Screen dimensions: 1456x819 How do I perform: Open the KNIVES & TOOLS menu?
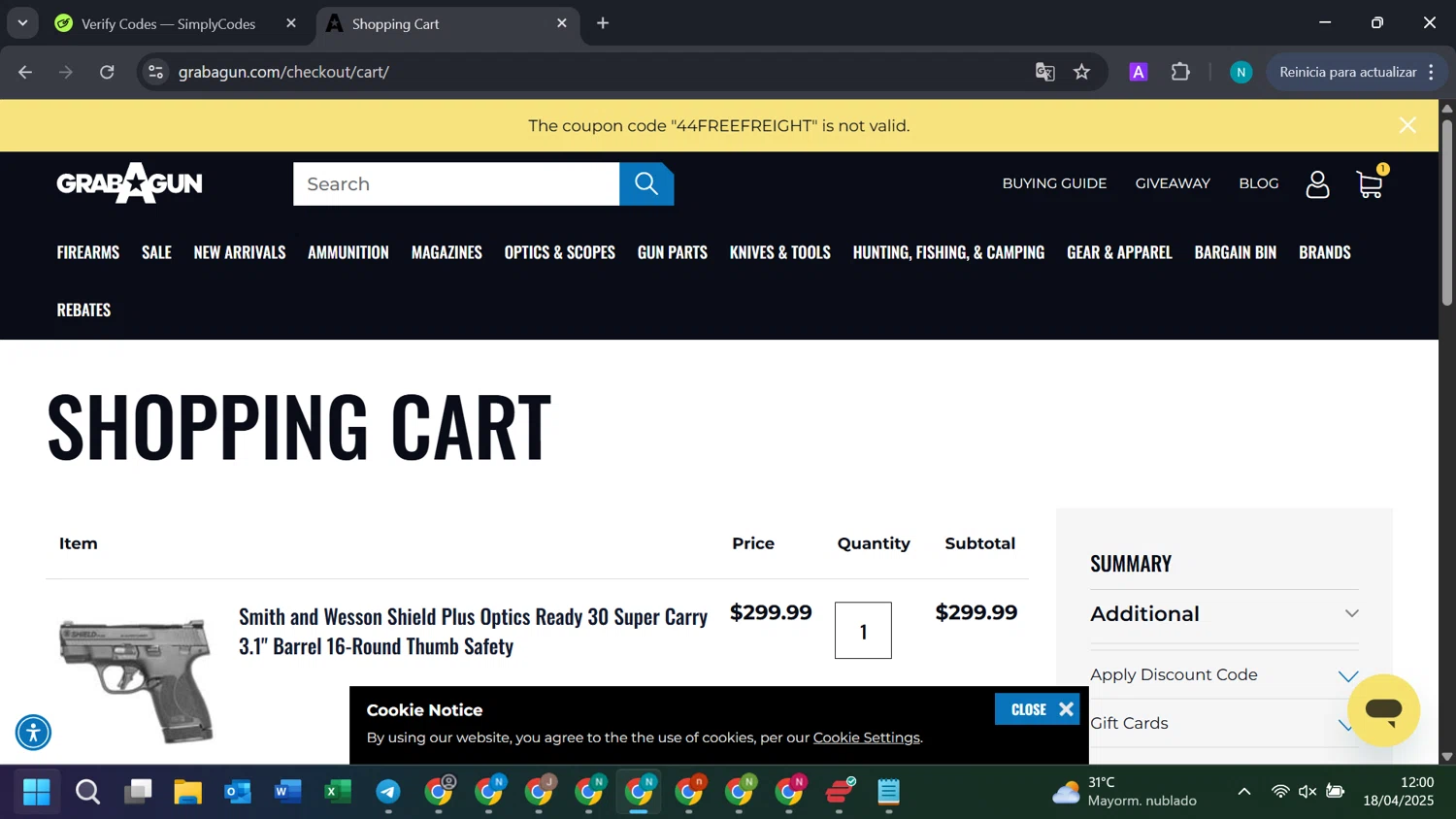(x=780, y=252)
